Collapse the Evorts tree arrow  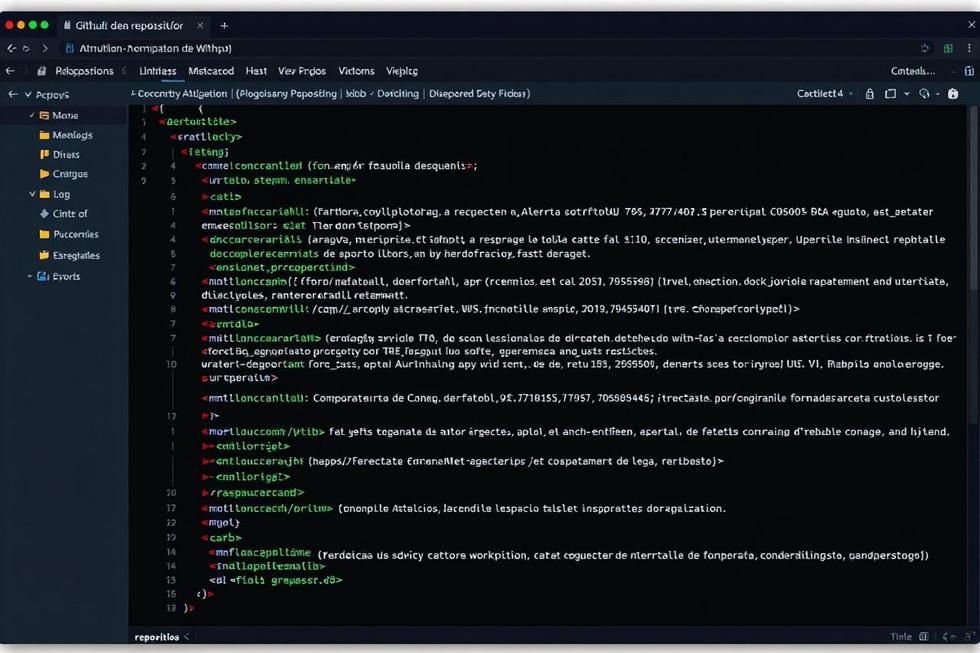[29, 276]
